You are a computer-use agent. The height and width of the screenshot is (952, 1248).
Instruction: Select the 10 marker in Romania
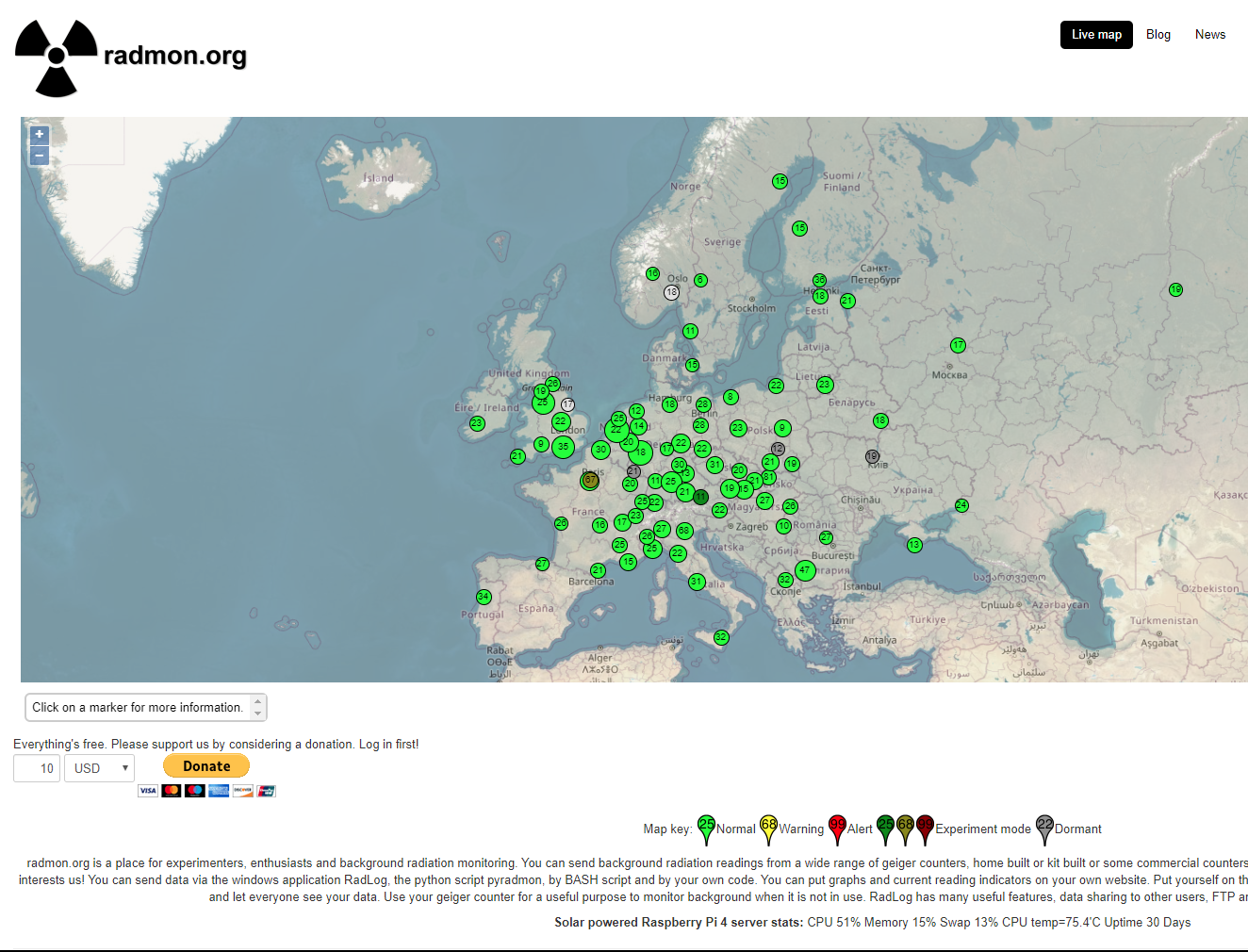click(x=783, y=526)
